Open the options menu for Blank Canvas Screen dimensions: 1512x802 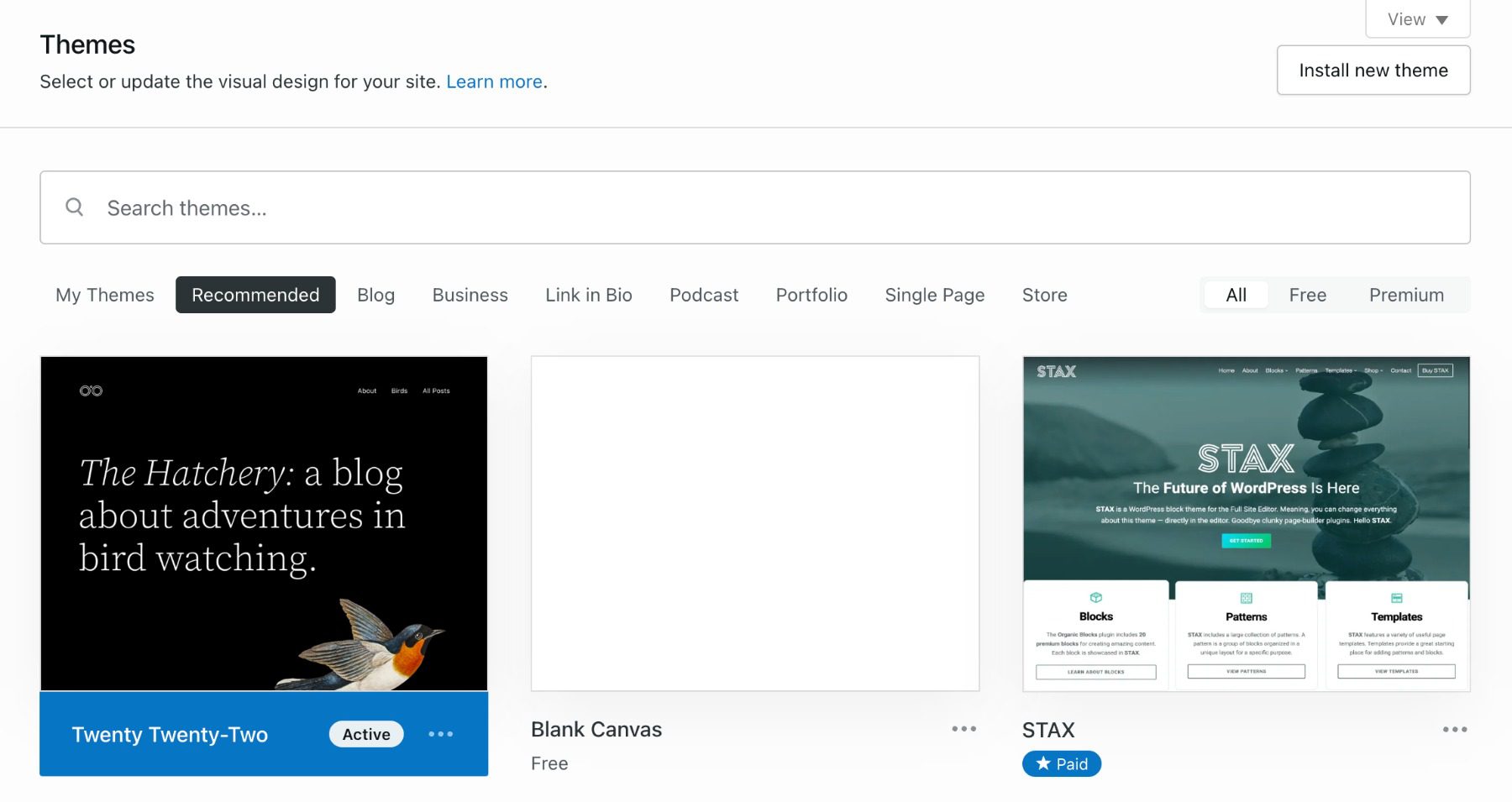tap(963, 729)
